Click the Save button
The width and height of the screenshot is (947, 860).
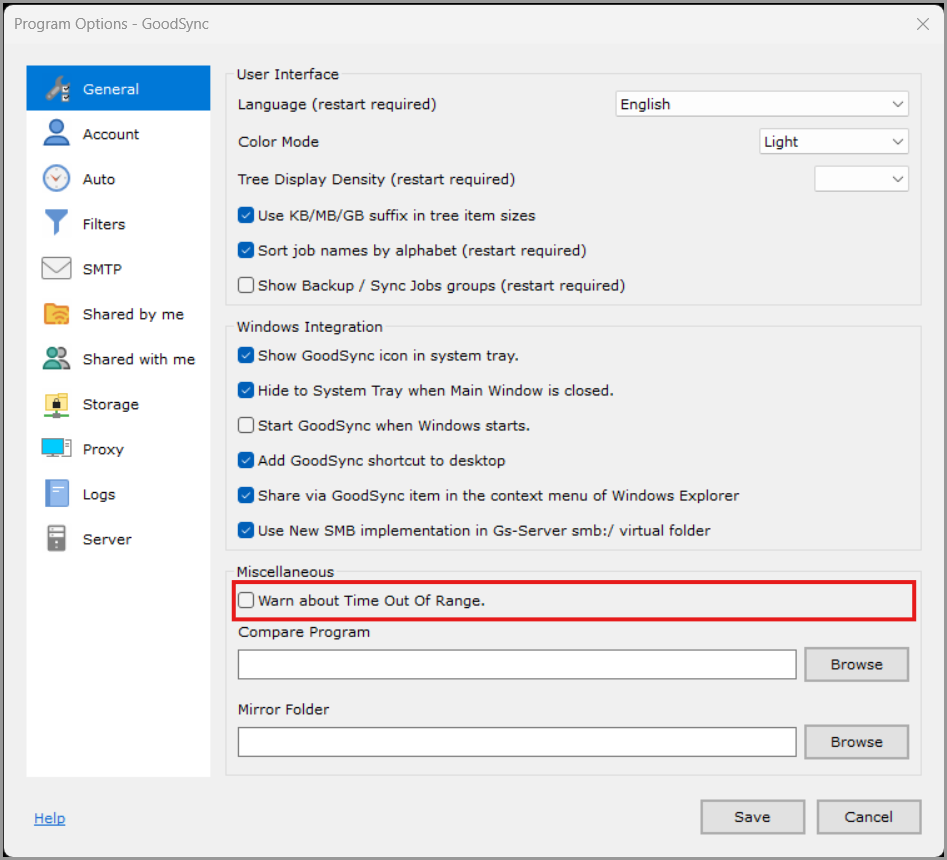[x=753, y=817]
